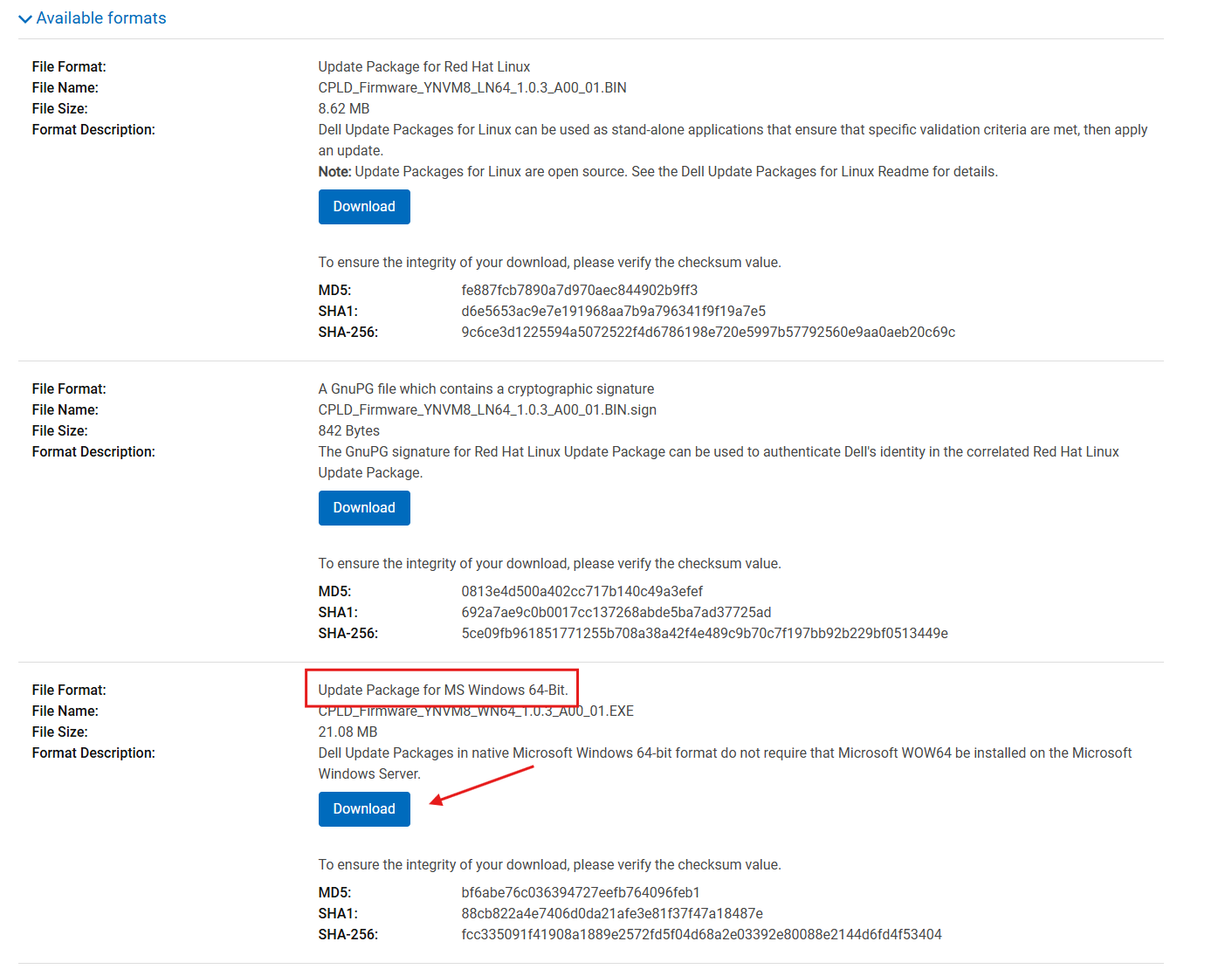Image resolution: width=1232 pixels, height=969 pixels.
Task: Click CPLD_Firmware_YNVM8_LN64_1.0.3_A00_01.BIN file name
Action: tap(472, 87)
